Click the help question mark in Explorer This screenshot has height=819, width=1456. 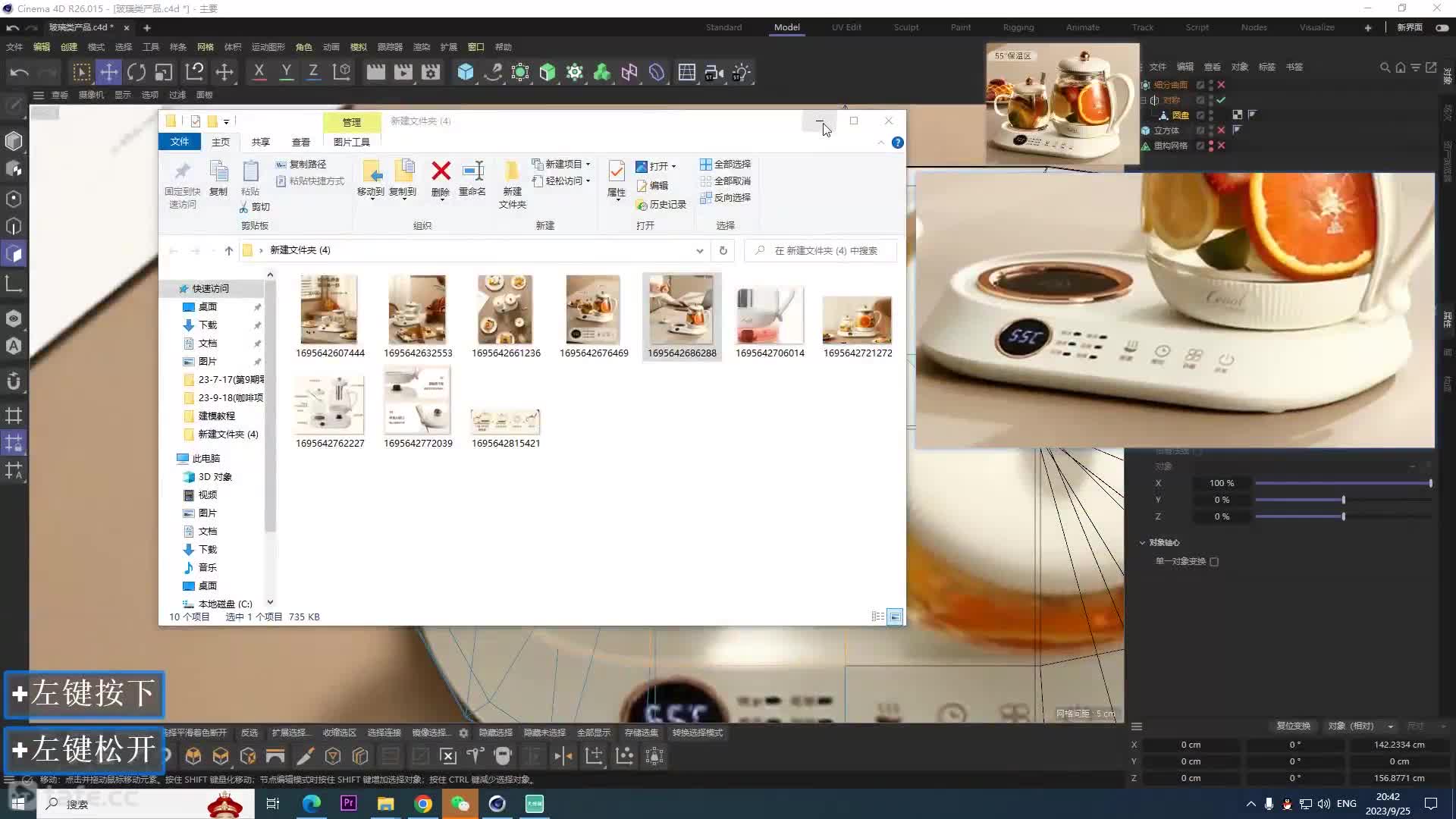click(898, 143)
